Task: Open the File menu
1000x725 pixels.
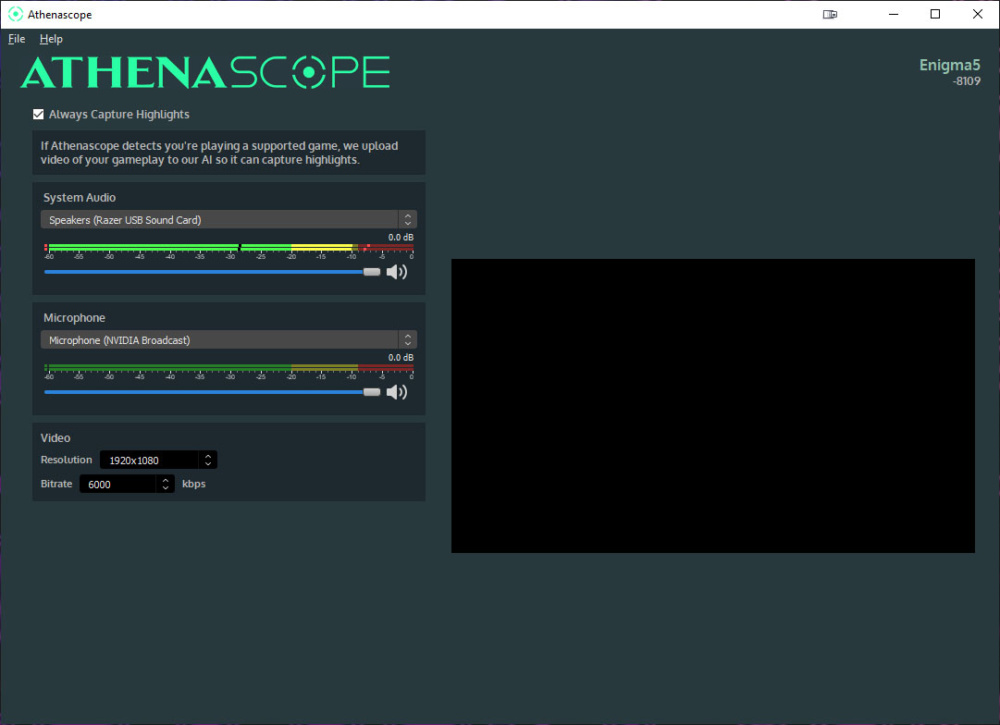Action: (x=17, y=39)
